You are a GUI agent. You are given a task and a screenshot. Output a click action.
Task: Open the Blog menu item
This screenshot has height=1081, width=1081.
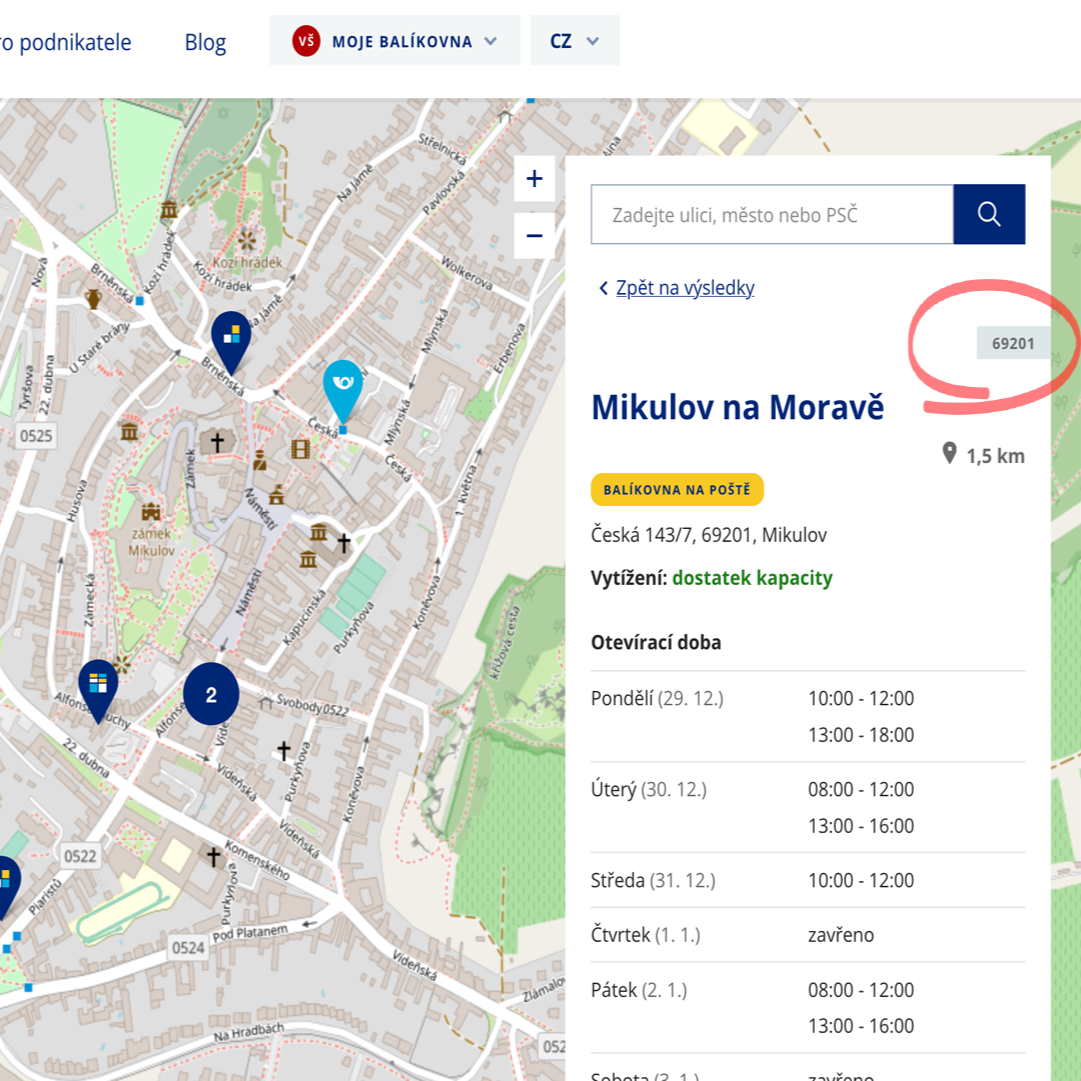(x=205, y=42)
